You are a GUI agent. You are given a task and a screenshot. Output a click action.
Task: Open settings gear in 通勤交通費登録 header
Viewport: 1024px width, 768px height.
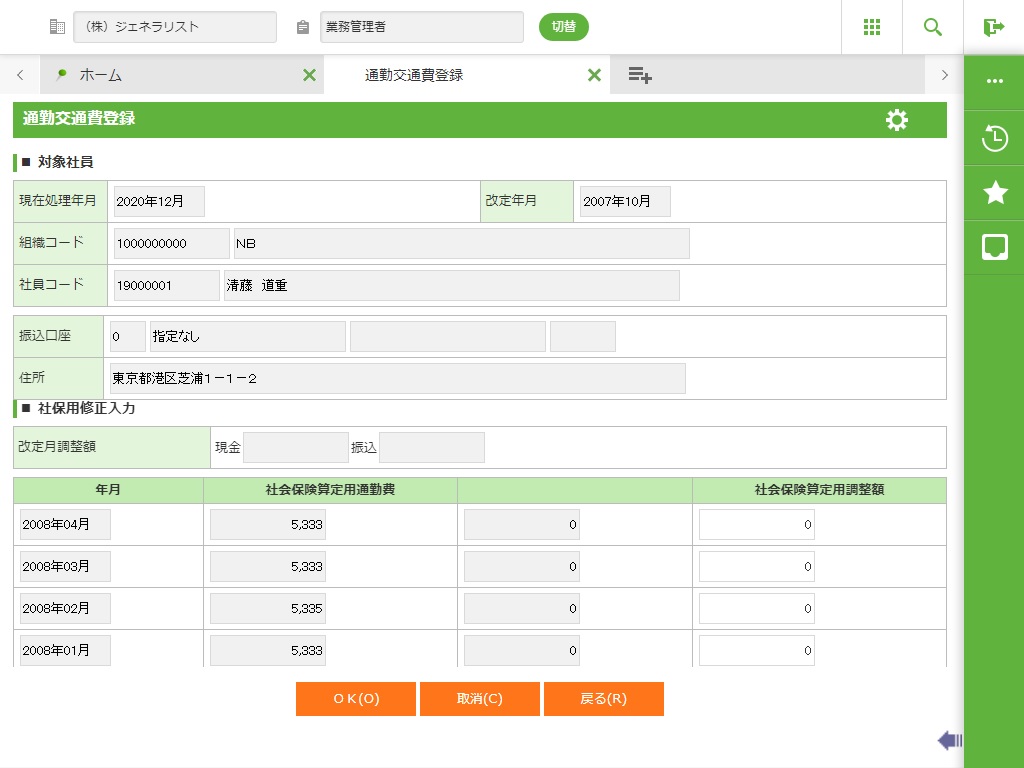897,120
